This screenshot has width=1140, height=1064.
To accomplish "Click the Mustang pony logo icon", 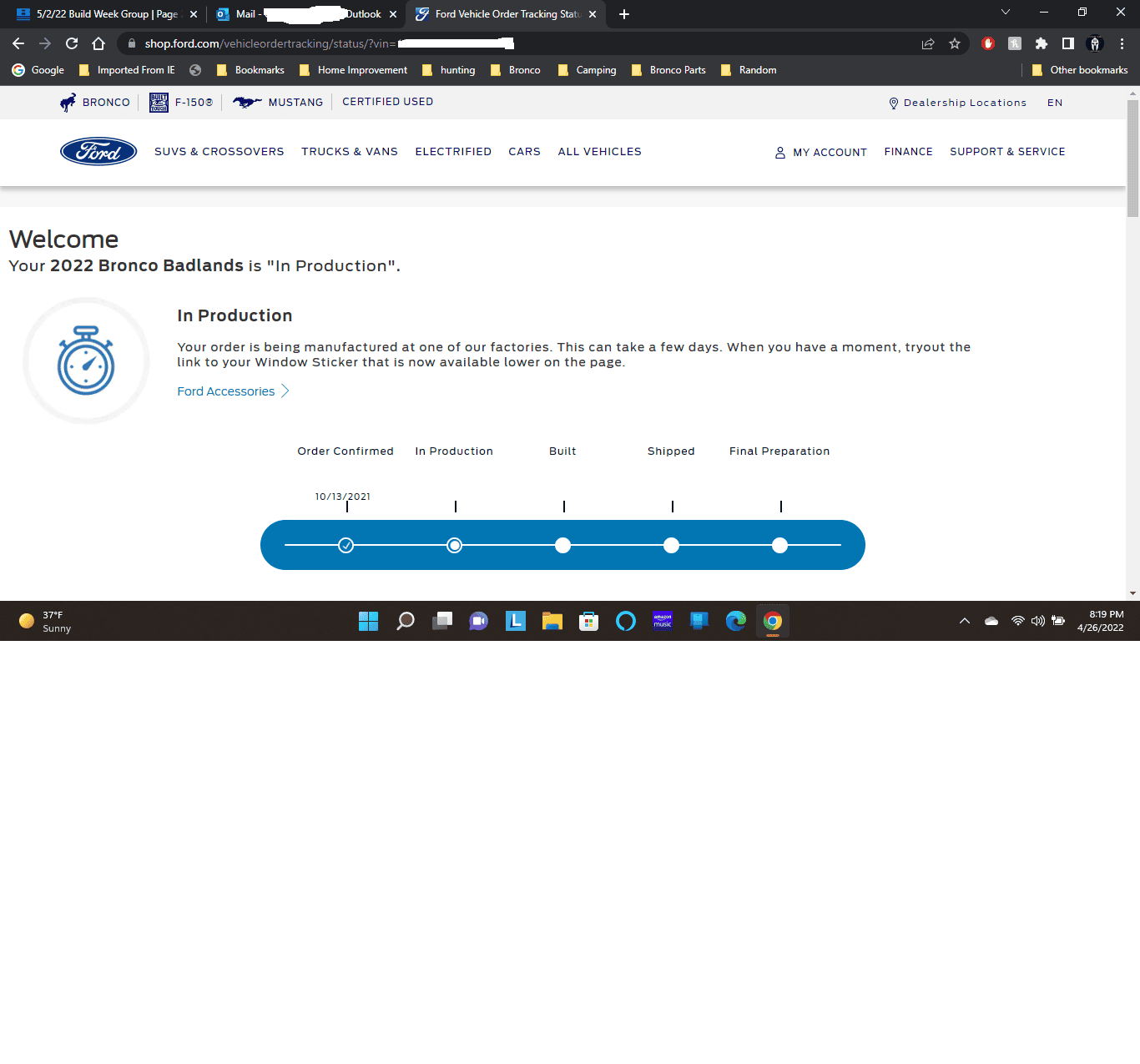I will pos(247,102).
